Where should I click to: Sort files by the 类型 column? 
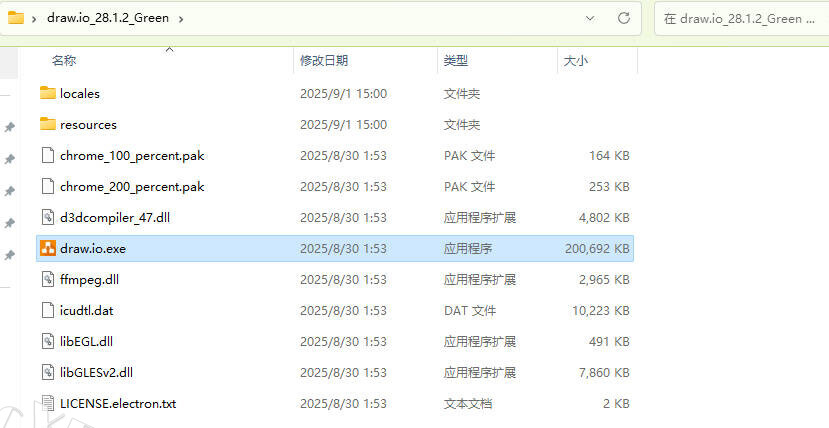pos(456,61)
